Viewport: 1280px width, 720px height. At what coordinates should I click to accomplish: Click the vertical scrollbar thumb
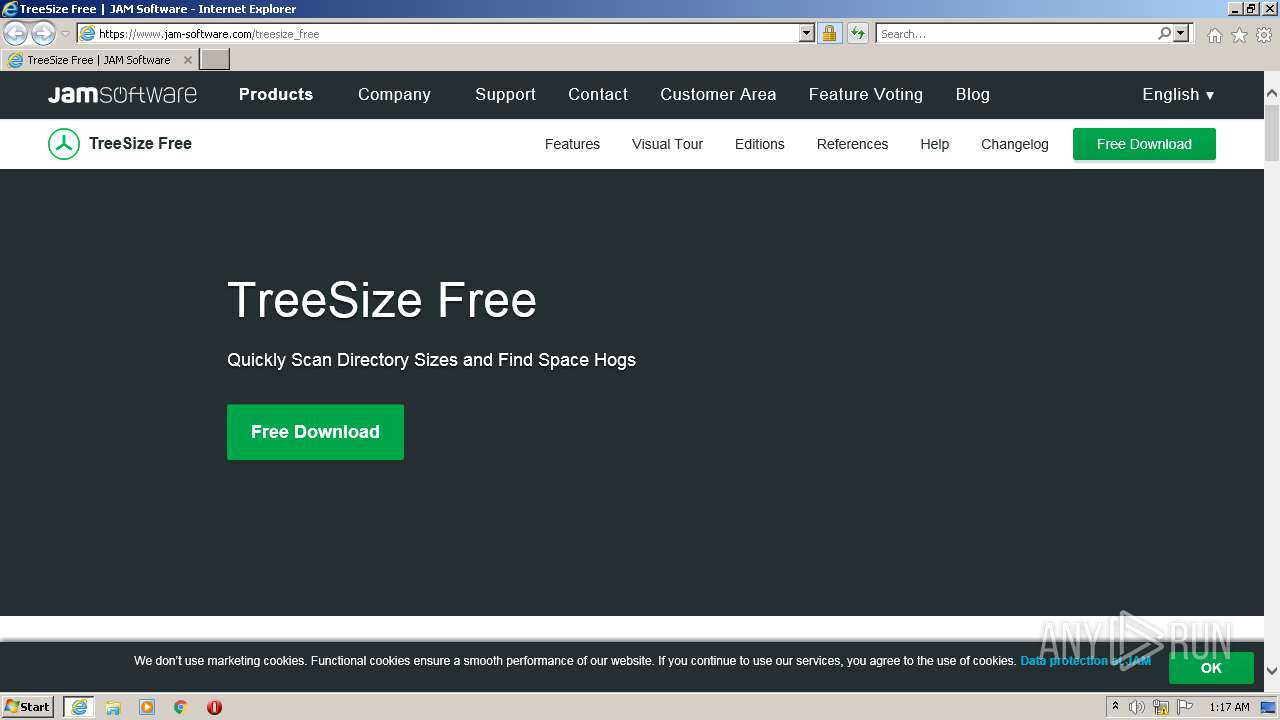(1272, 131)
